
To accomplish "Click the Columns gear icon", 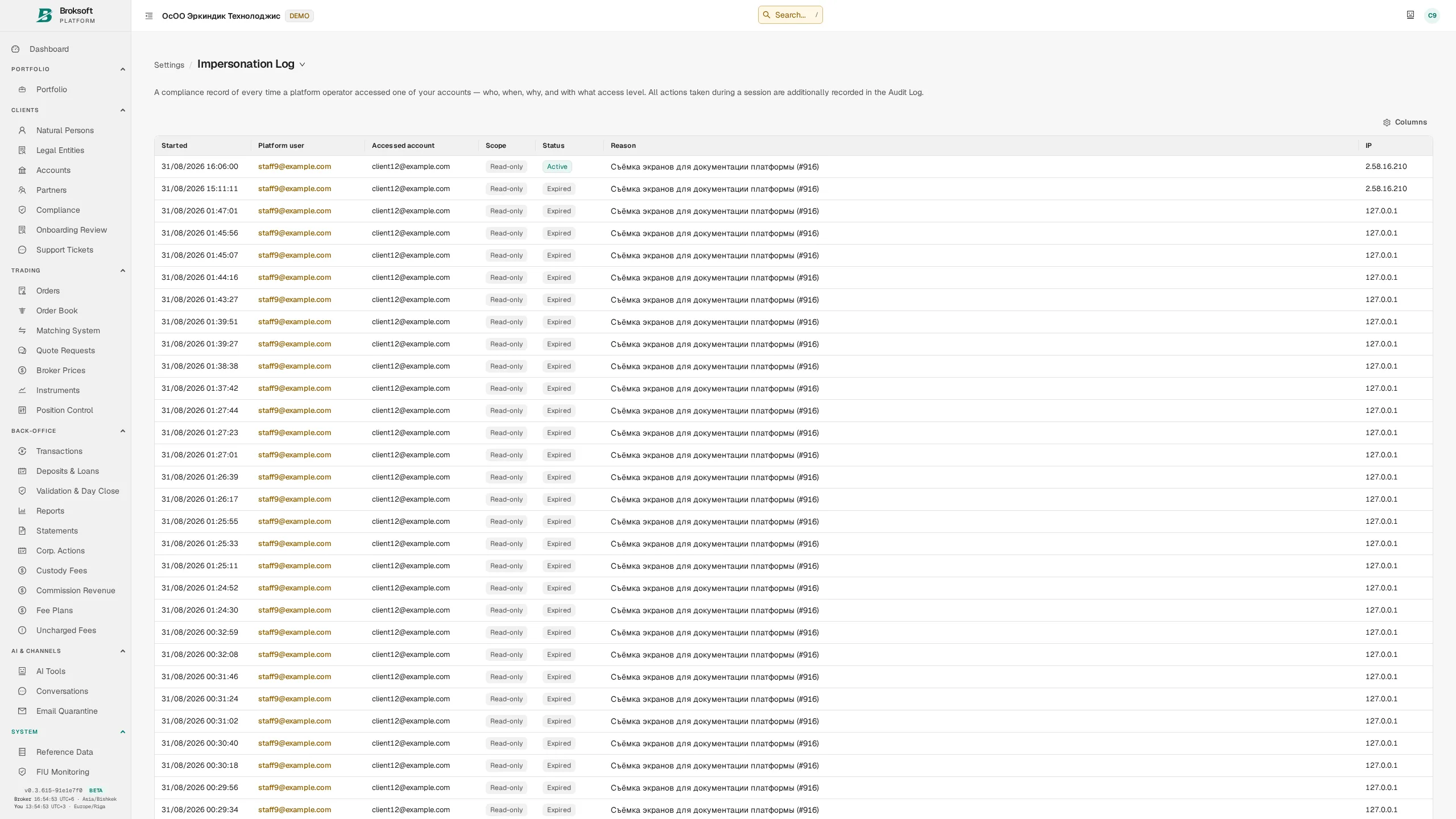I will 1387,122.
